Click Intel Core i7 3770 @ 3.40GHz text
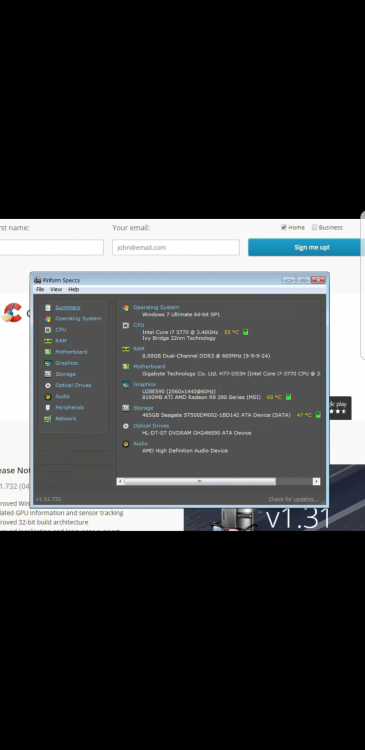Image resolution: width=365 pixels, height=750 pixels. [x=180, y=332]
